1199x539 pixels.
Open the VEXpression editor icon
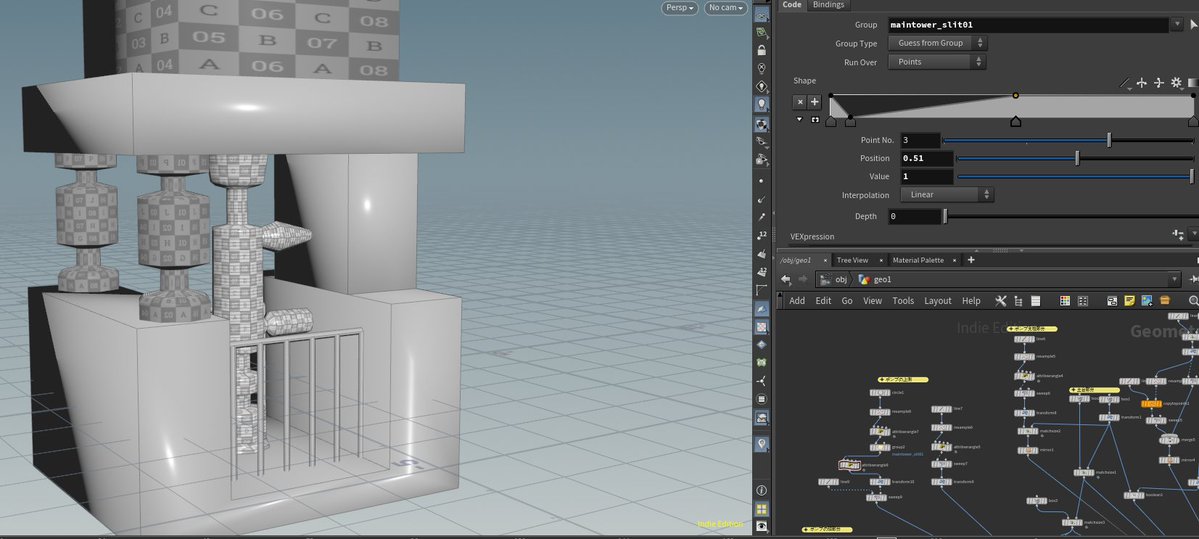tap(1178, 234)
